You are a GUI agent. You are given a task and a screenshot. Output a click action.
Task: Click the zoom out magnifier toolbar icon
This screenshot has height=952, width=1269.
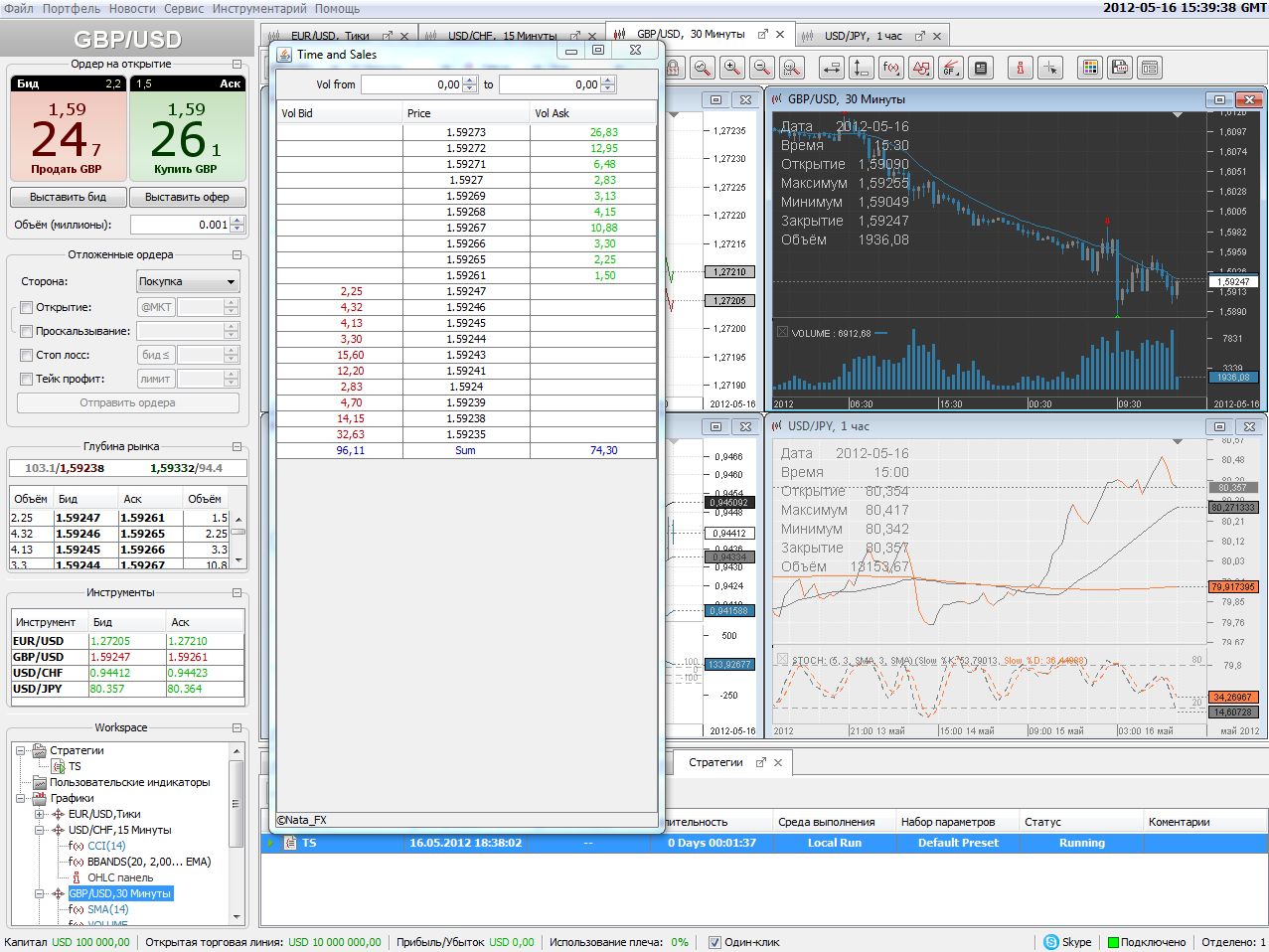(762, 68)
